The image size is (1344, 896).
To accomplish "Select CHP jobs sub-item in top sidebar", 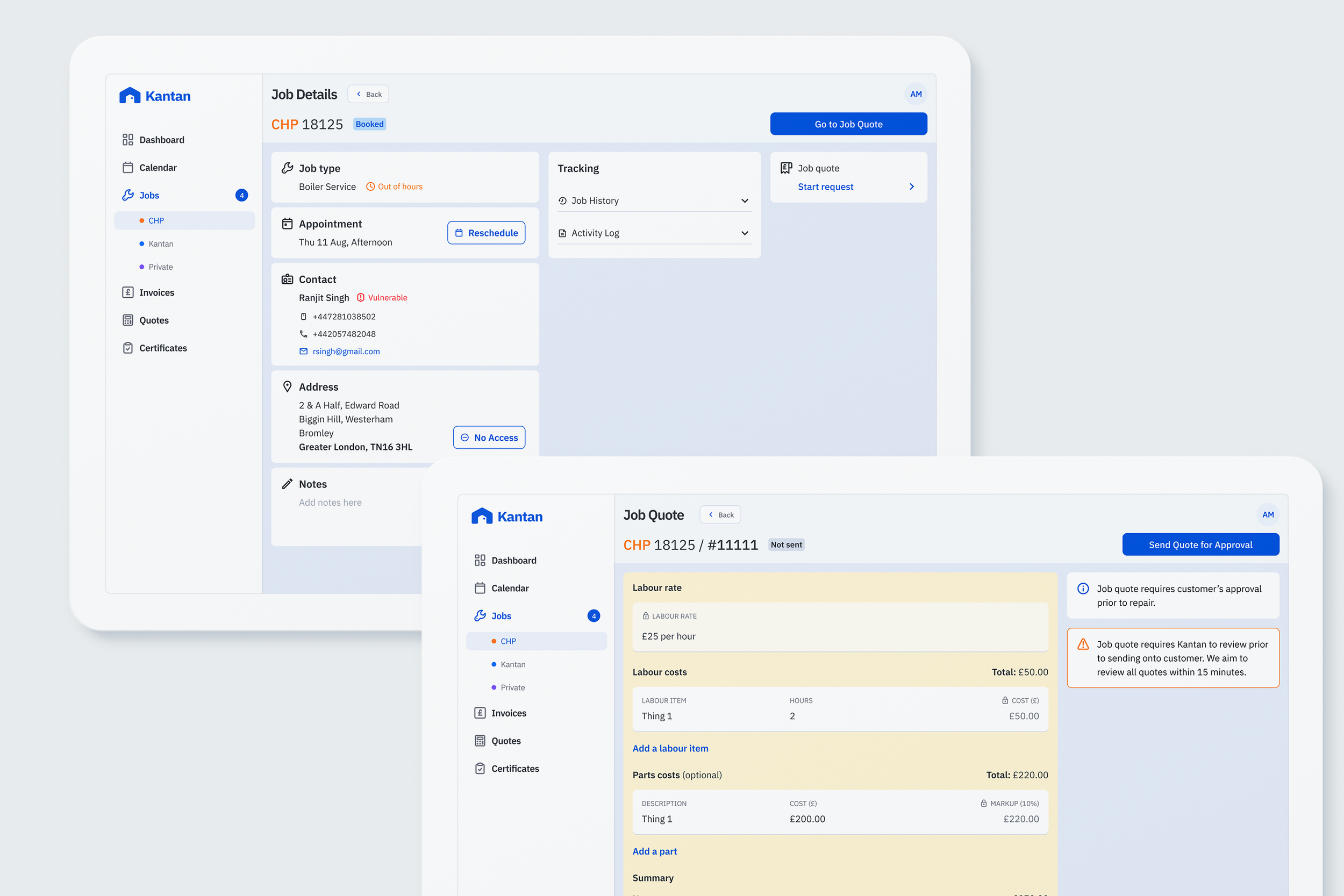I will coord(156,220).
